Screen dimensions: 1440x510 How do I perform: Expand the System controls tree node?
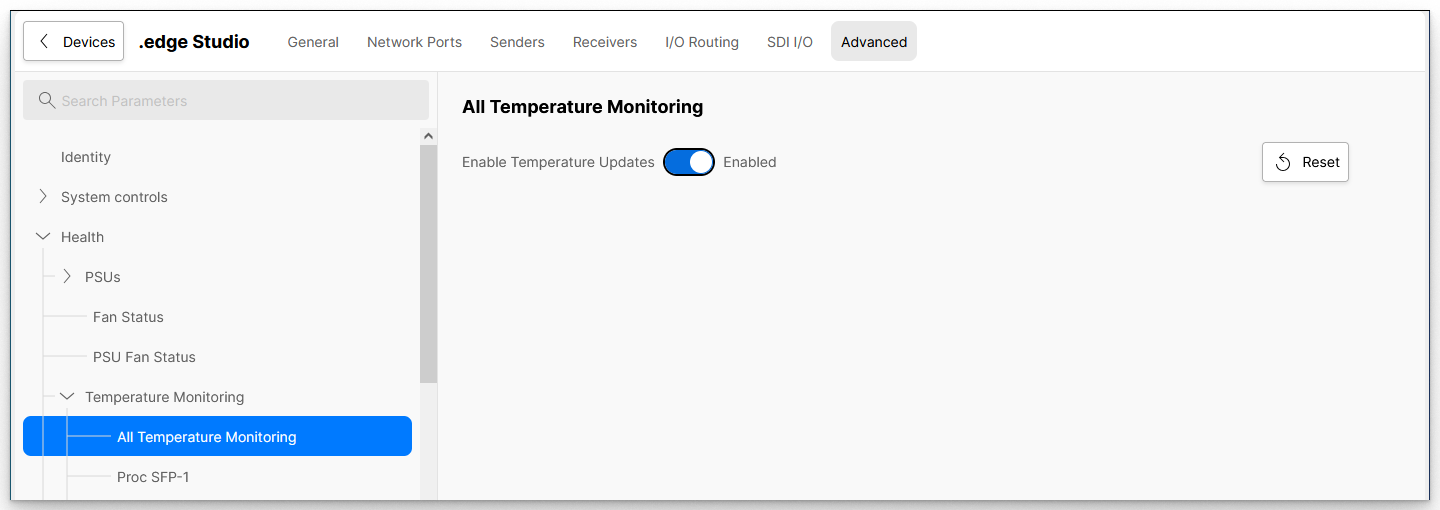pyautogui.click(x=43, y=197)
